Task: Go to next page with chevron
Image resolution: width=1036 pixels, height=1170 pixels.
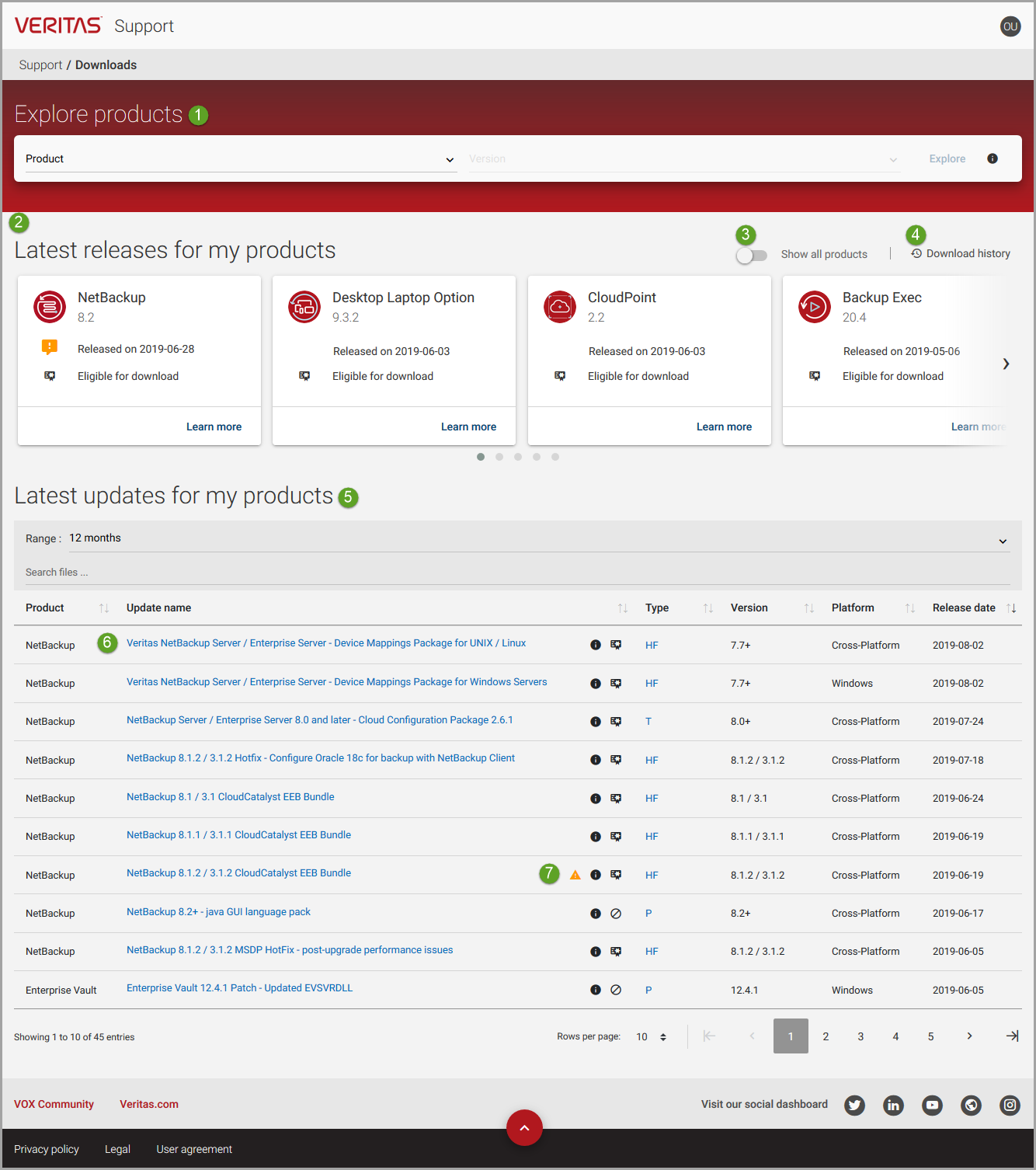Action: click(x=969, y=1036)
